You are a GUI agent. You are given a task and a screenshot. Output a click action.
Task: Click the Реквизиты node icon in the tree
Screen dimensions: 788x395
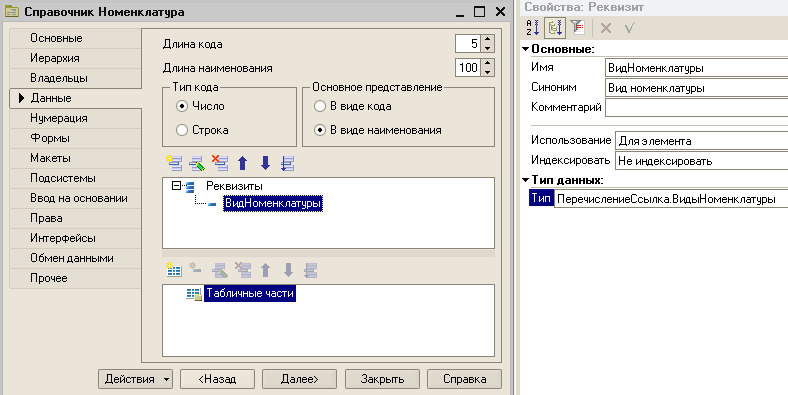coord(190,186)
